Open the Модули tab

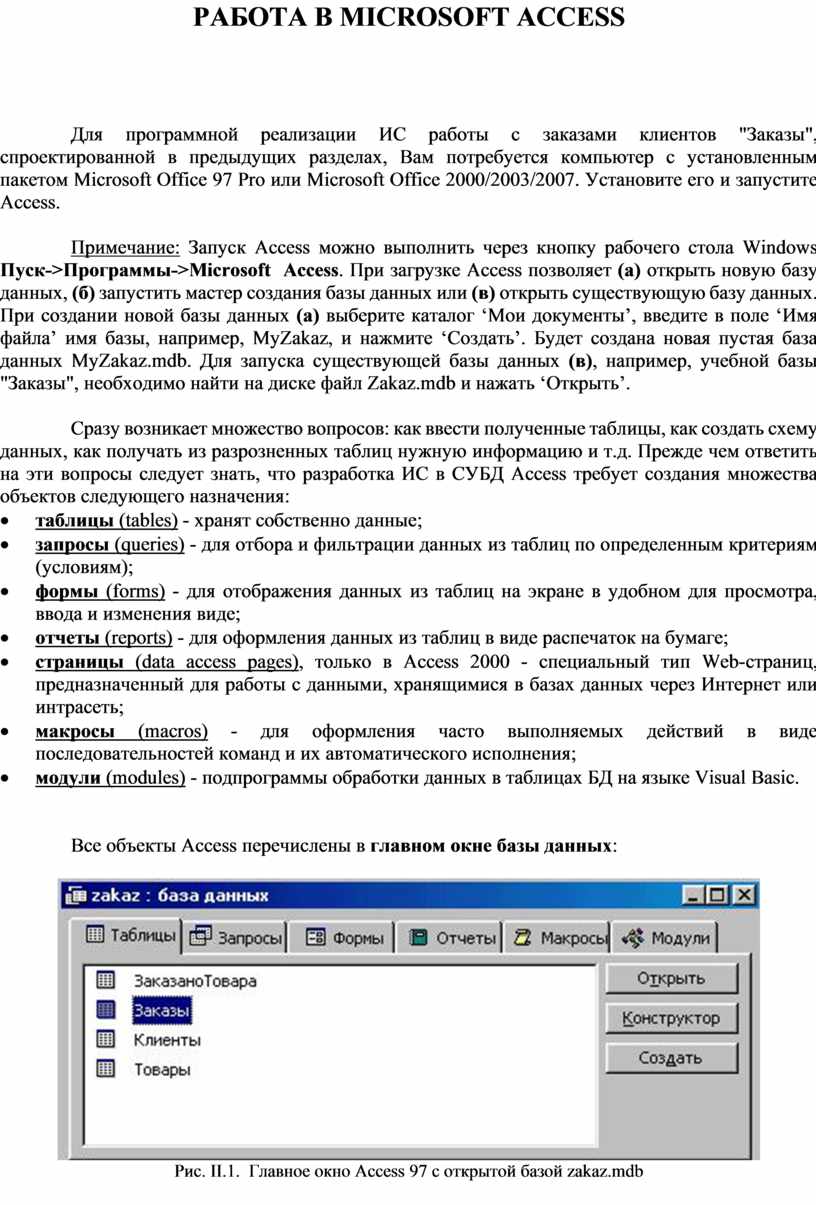pos(665,938)
